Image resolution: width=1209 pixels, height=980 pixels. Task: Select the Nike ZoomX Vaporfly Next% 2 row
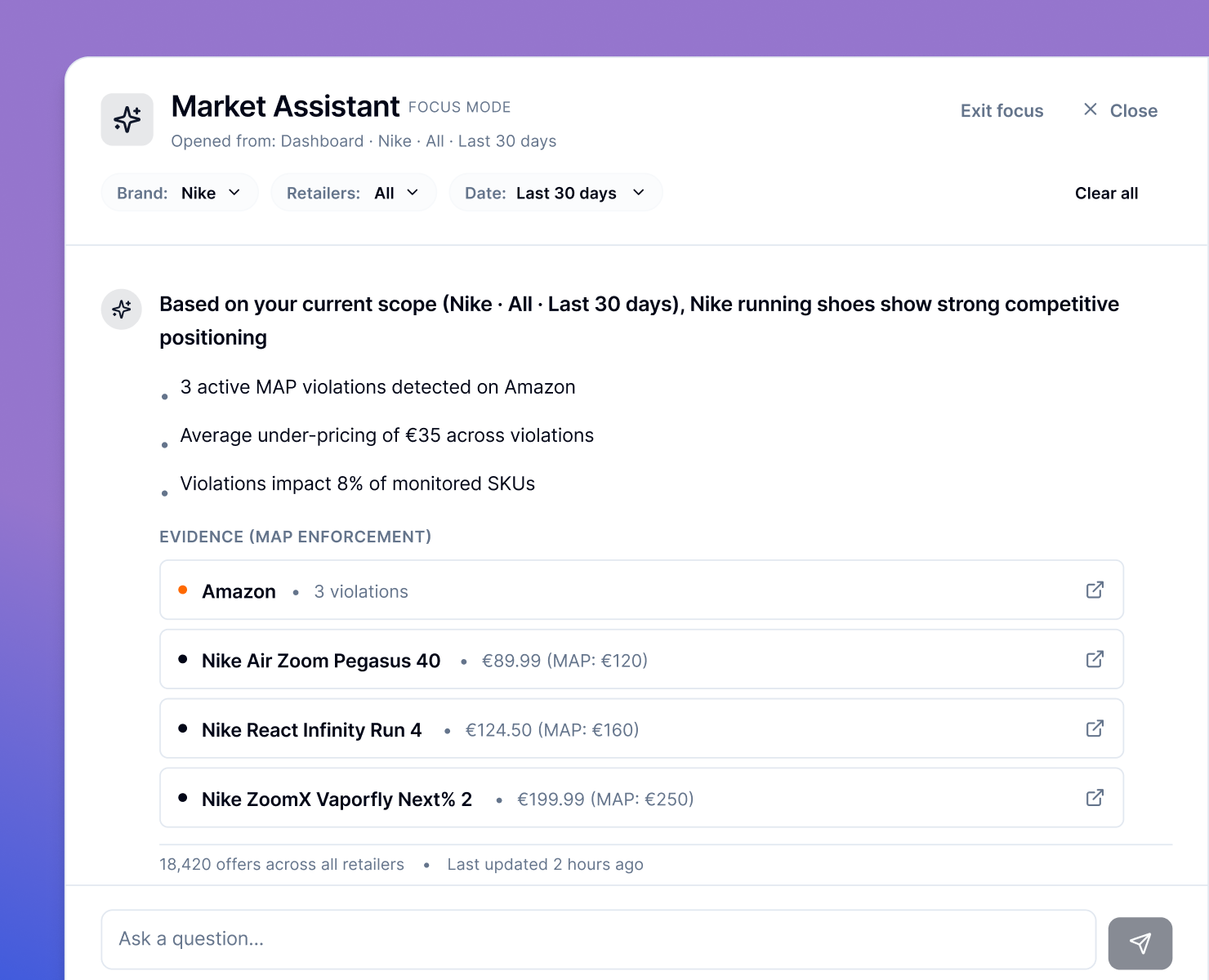(641, 798)
